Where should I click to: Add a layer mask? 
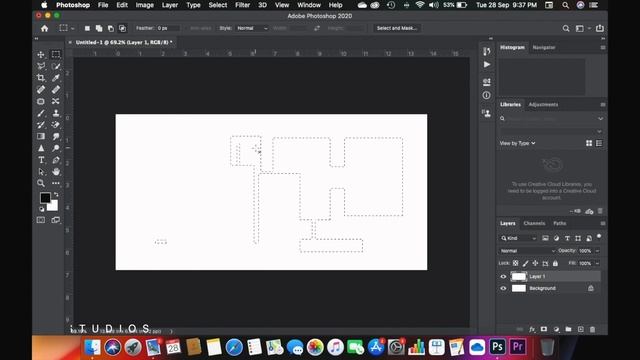(x=544, y=329)
